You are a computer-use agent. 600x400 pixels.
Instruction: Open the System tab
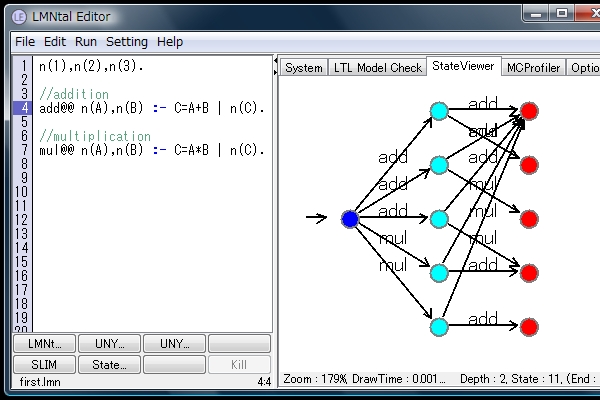(303, 67)
